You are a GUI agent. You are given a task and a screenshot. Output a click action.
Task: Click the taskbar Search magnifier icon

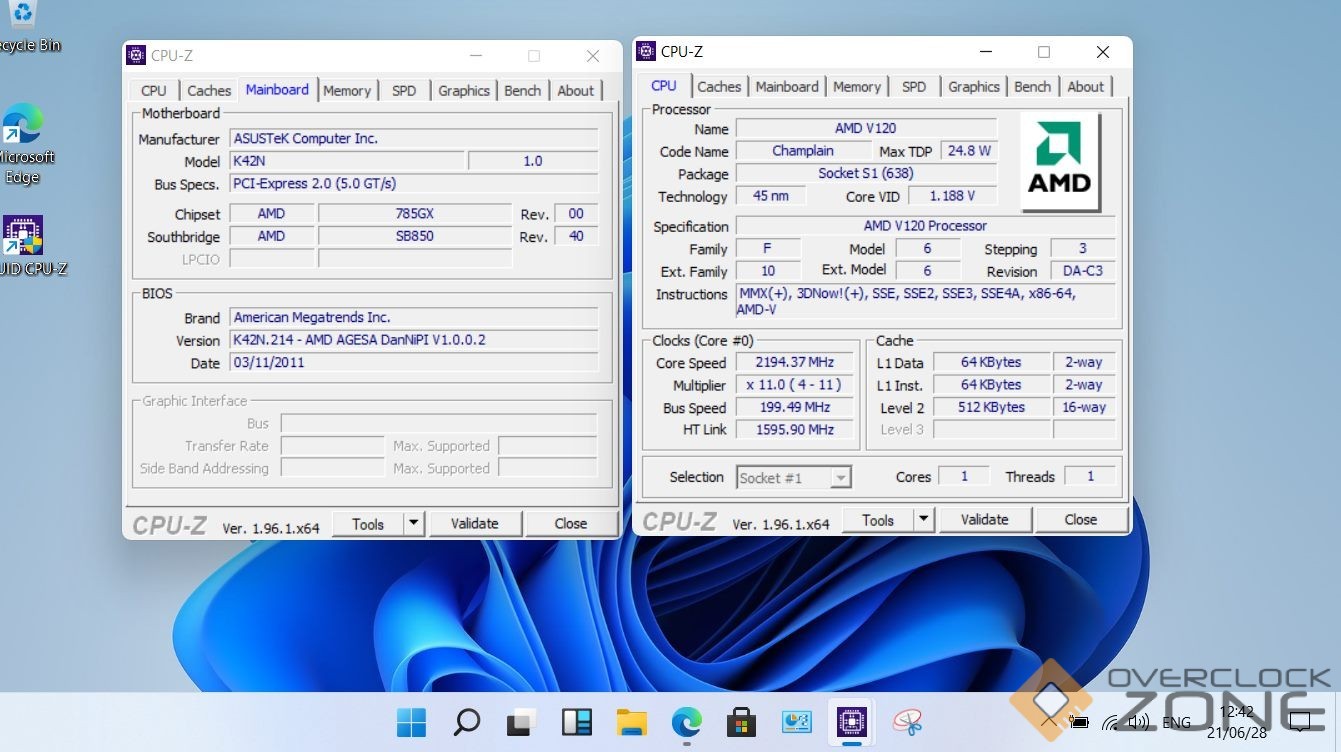(466, 721)
